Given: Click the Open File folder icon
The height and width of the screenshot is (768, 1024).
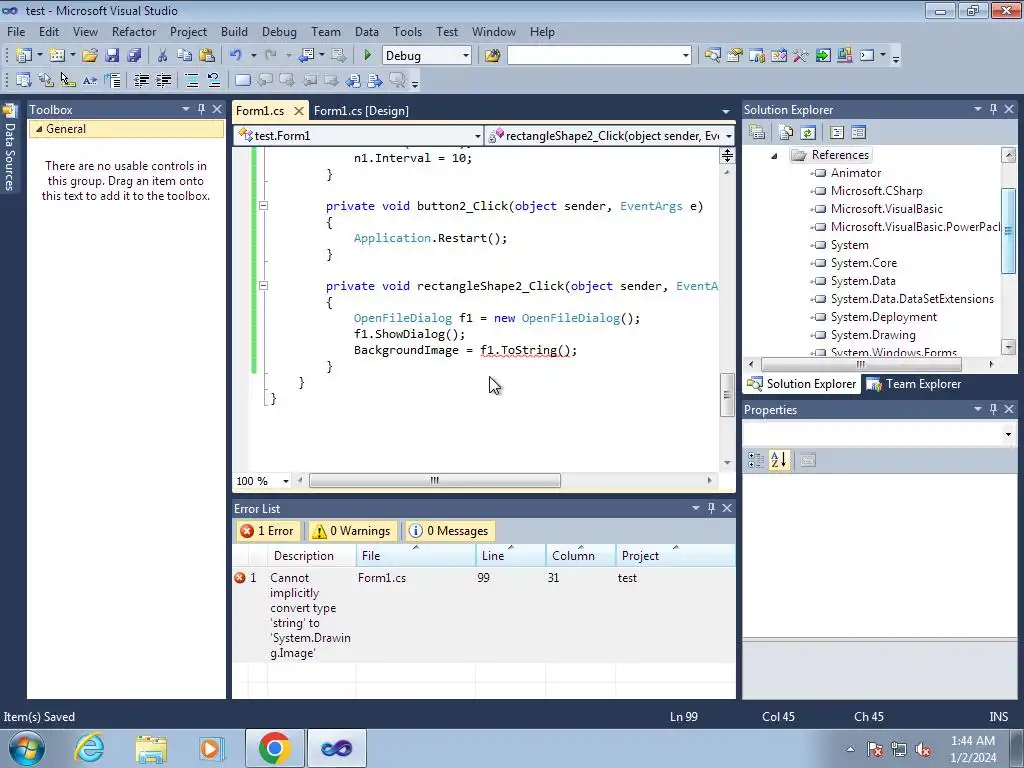Looking at the screenshot, I should coord(90,56).
